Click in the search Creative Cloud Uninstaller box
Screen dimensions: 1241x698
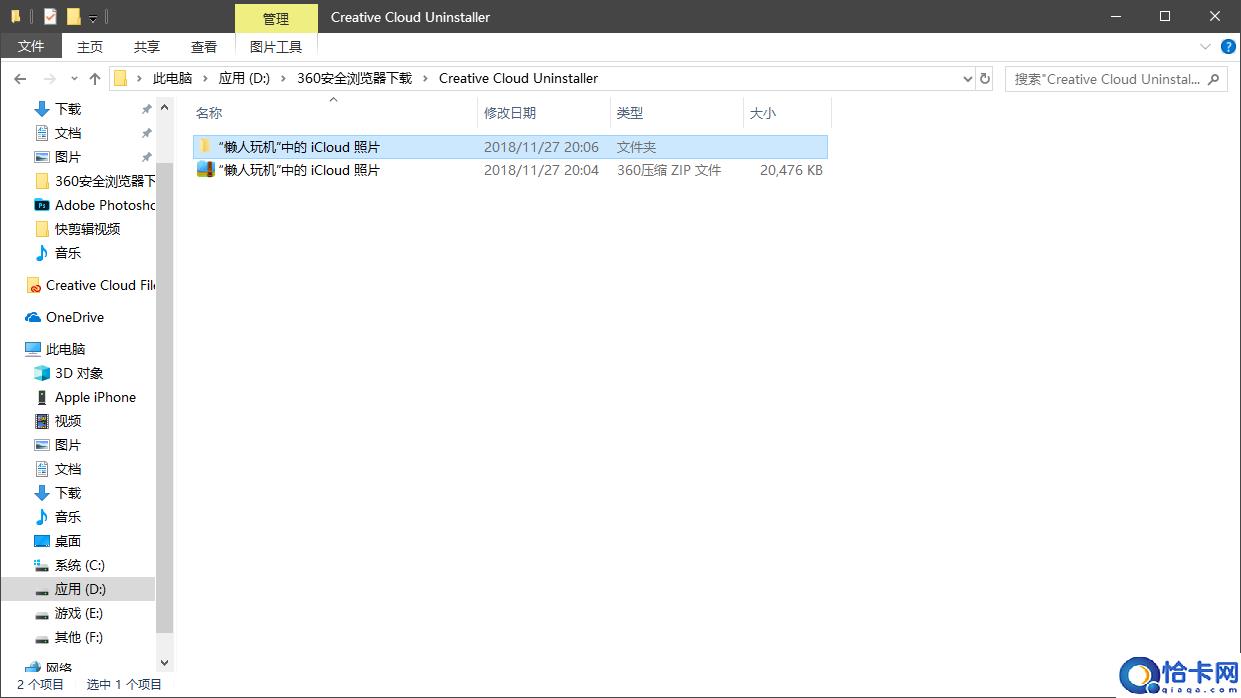click(1106, 79)
